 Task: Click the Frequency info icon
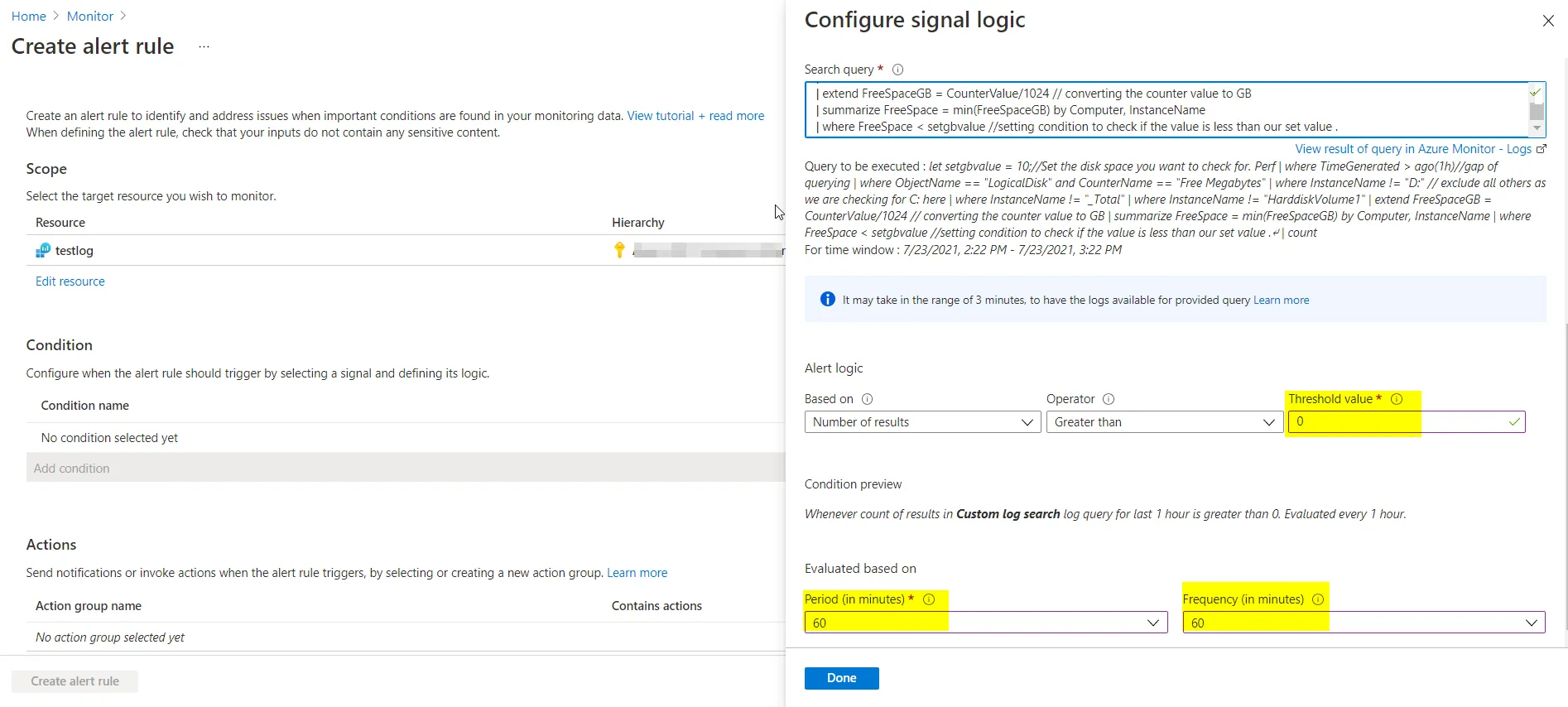coord(1318,599)
